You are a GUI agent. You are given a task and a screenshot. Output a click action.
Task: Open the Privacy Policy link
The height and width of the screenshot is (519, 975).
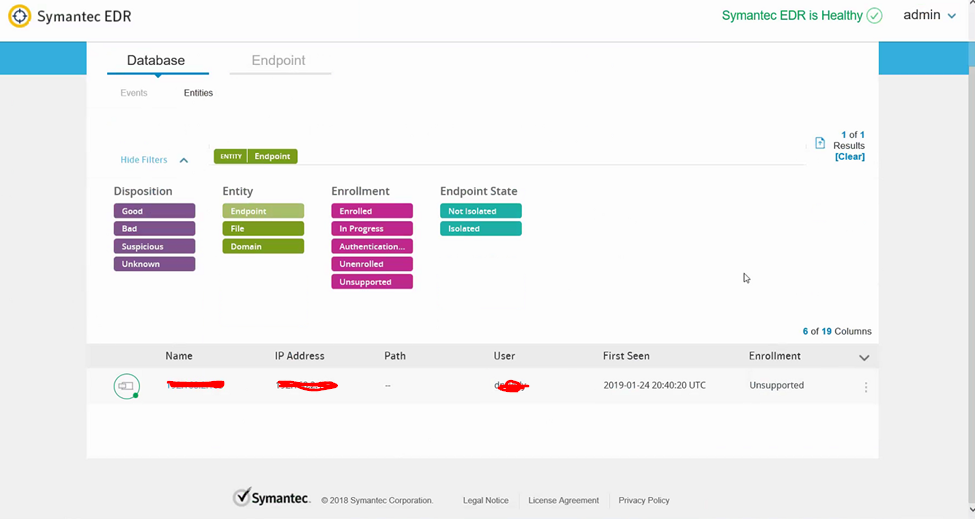point(644,500)
